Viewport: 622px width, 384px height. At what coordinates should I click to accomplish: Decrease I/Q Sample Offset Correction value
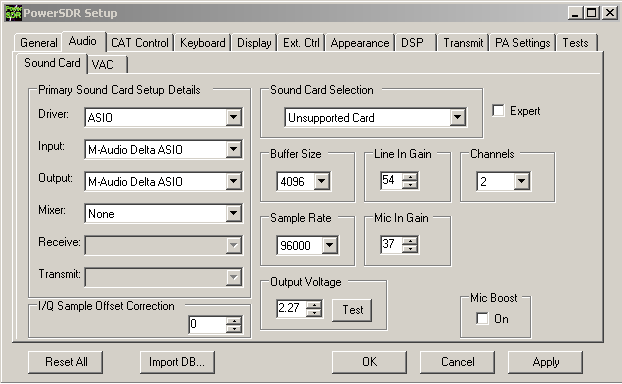coord(234,329)
